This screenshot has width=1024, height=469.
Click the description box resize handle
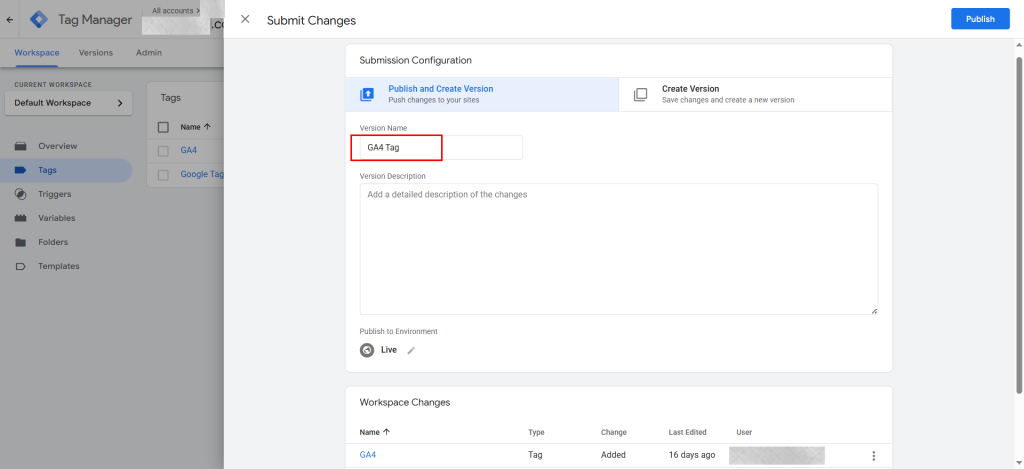[x=874, y=310]
